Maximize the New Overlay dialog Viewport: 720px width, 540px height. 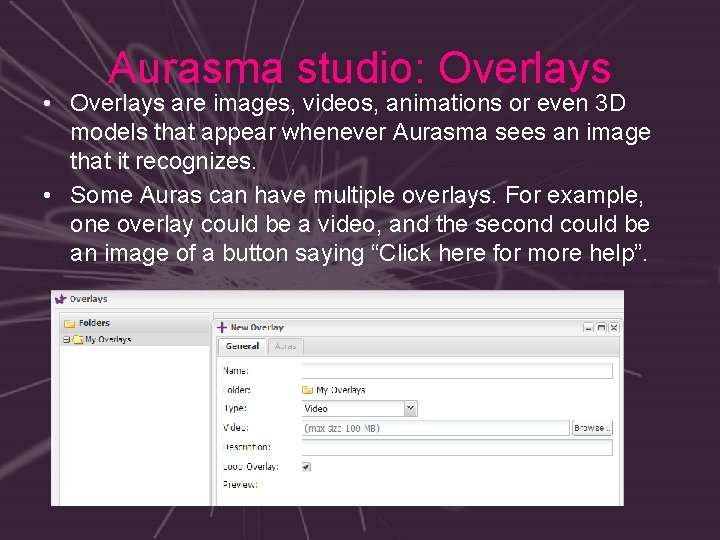point(601,327)
